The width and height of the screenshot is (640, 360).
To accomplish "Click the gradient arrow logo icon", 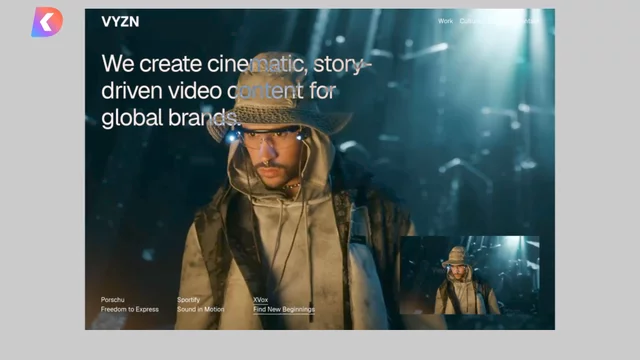I will click(47, 22).
